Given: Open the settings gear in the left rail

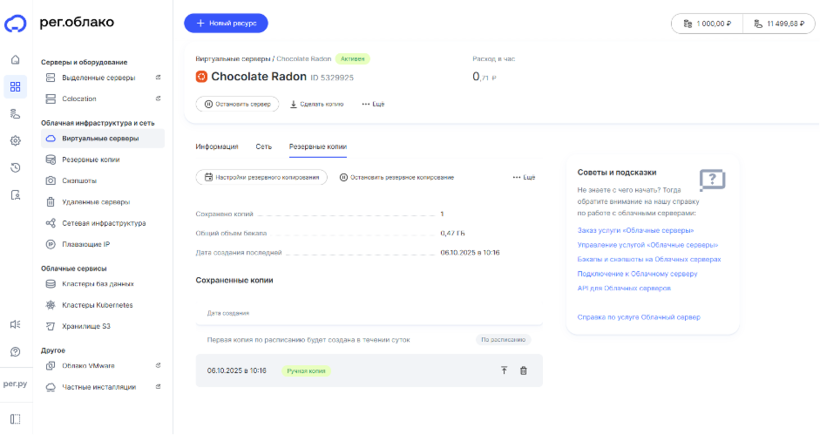Looking at the screenshot, I should 15,141.
